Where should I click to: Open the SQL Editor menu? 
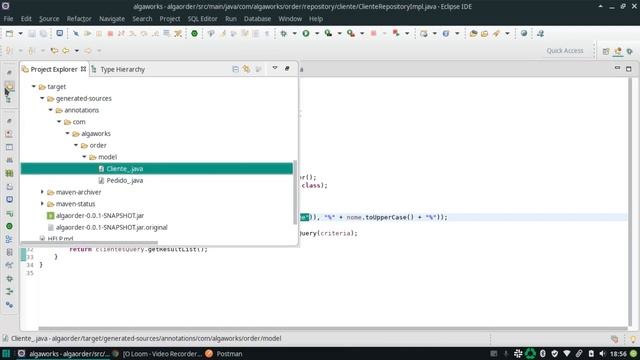coord(202,19)
